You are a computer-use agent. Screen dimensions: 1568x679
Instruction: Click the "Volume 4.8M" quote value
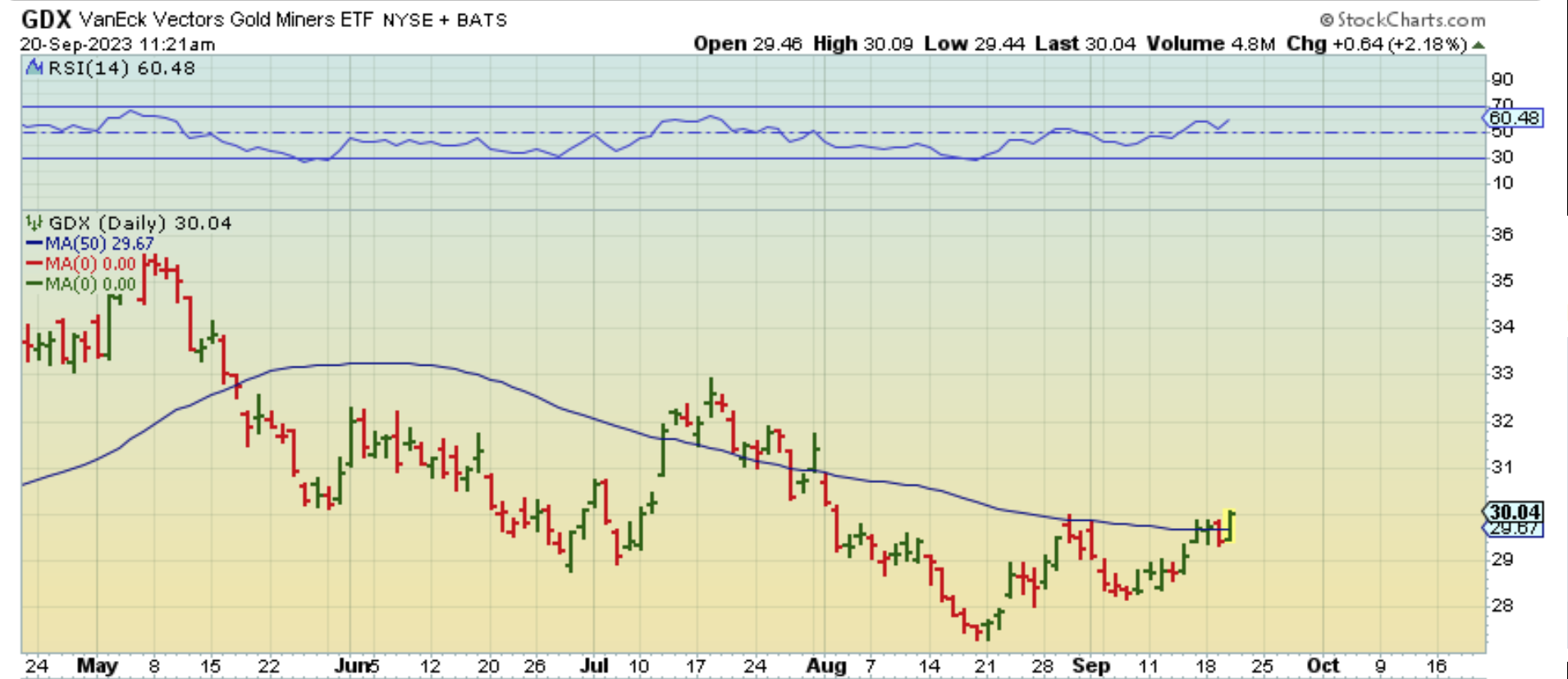pos(1210,43)
